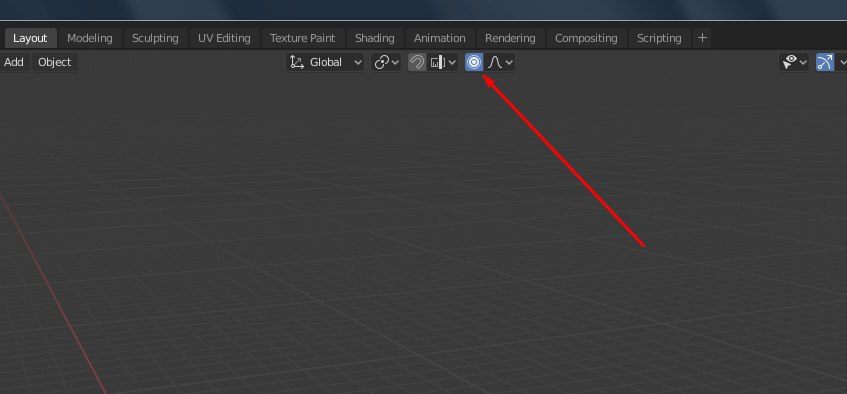Screen dimensions: 847x394
Task: Toggle the snap magnet icon
Action: click(x=417, y=62)
